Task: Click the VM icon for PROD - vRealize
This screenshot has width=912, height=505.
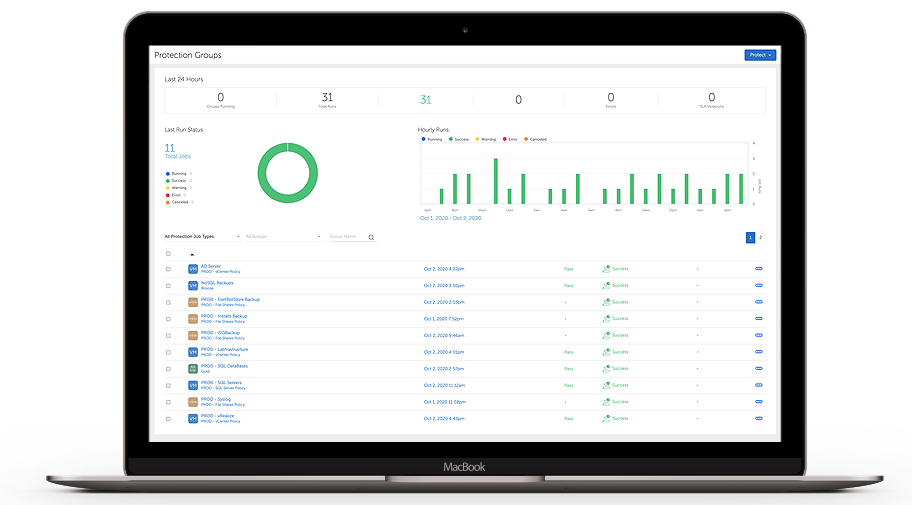Action: [x=193, y=418]
